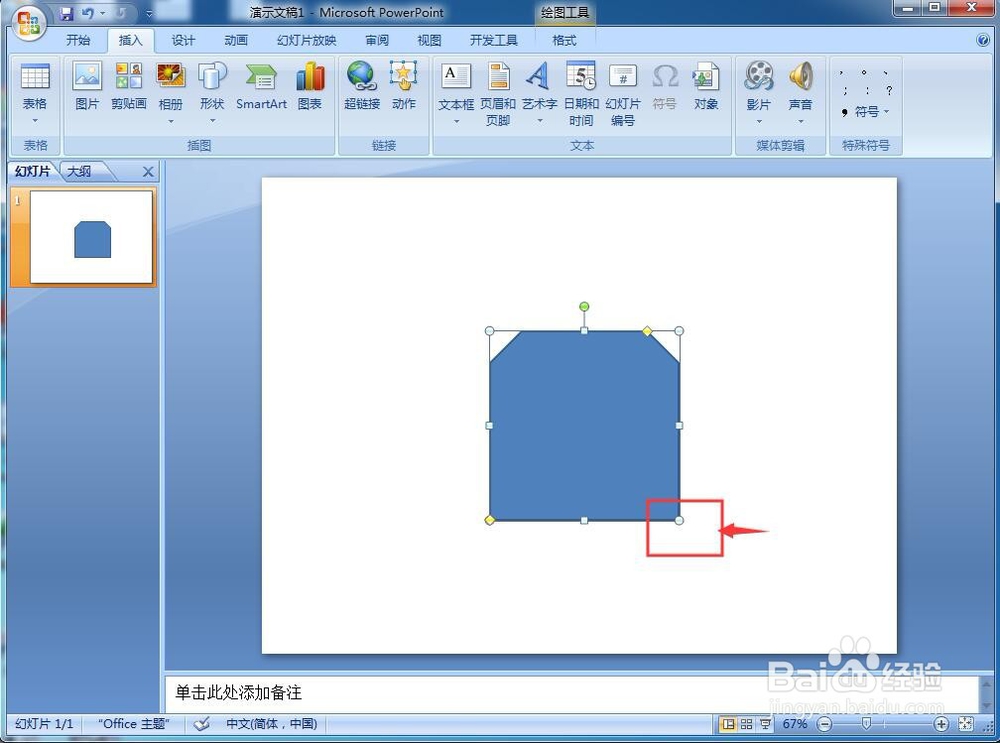Add a hyperlink with 超链接
The image size is (1000, 743).
tap(362, 85)
